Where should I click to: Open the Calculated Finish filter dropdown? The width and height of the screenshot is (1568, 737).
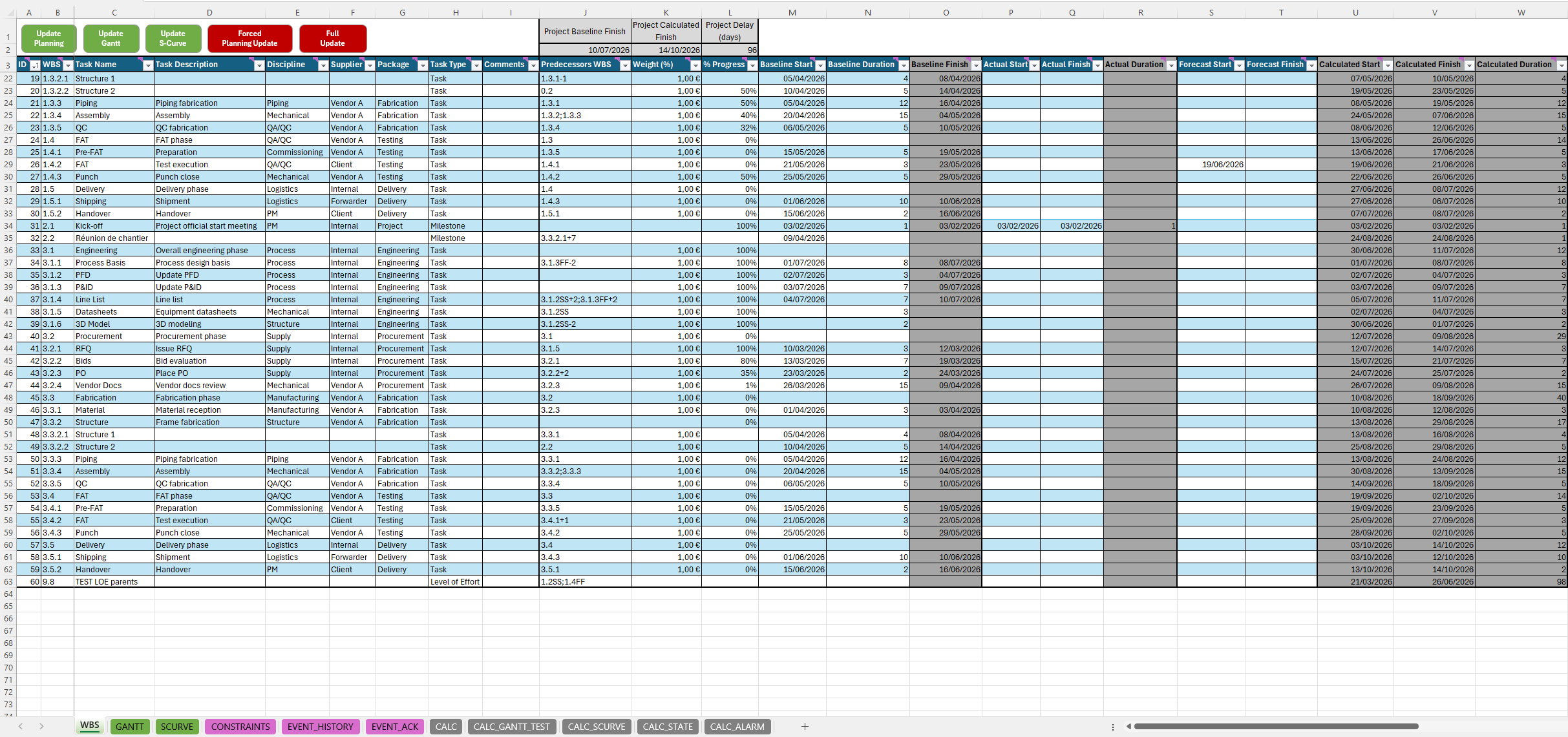(x=1469, y=65)
